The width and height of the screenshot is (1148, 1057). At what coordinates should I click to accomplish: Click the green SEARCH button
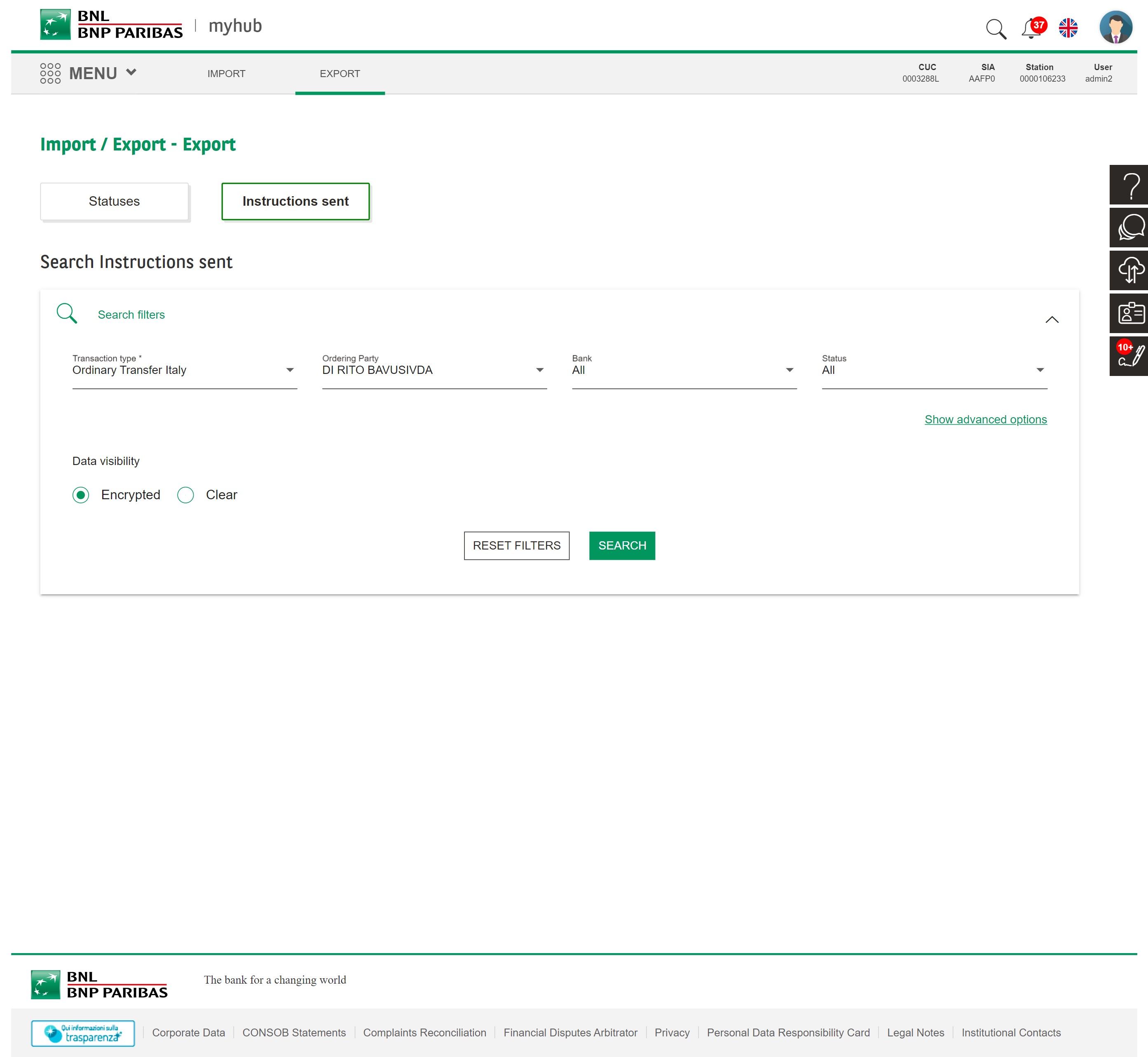[622, 546]
